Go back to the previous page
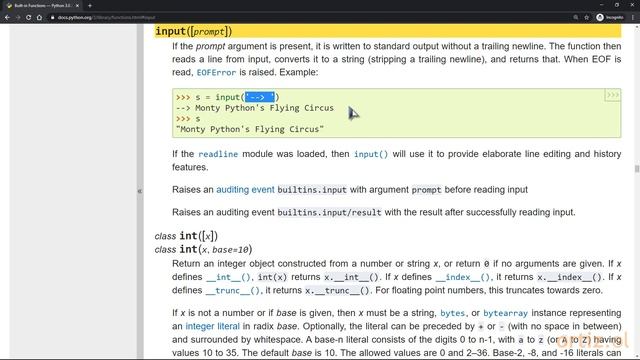This screenshot has width=640, height=360. [x=7, y=18]
